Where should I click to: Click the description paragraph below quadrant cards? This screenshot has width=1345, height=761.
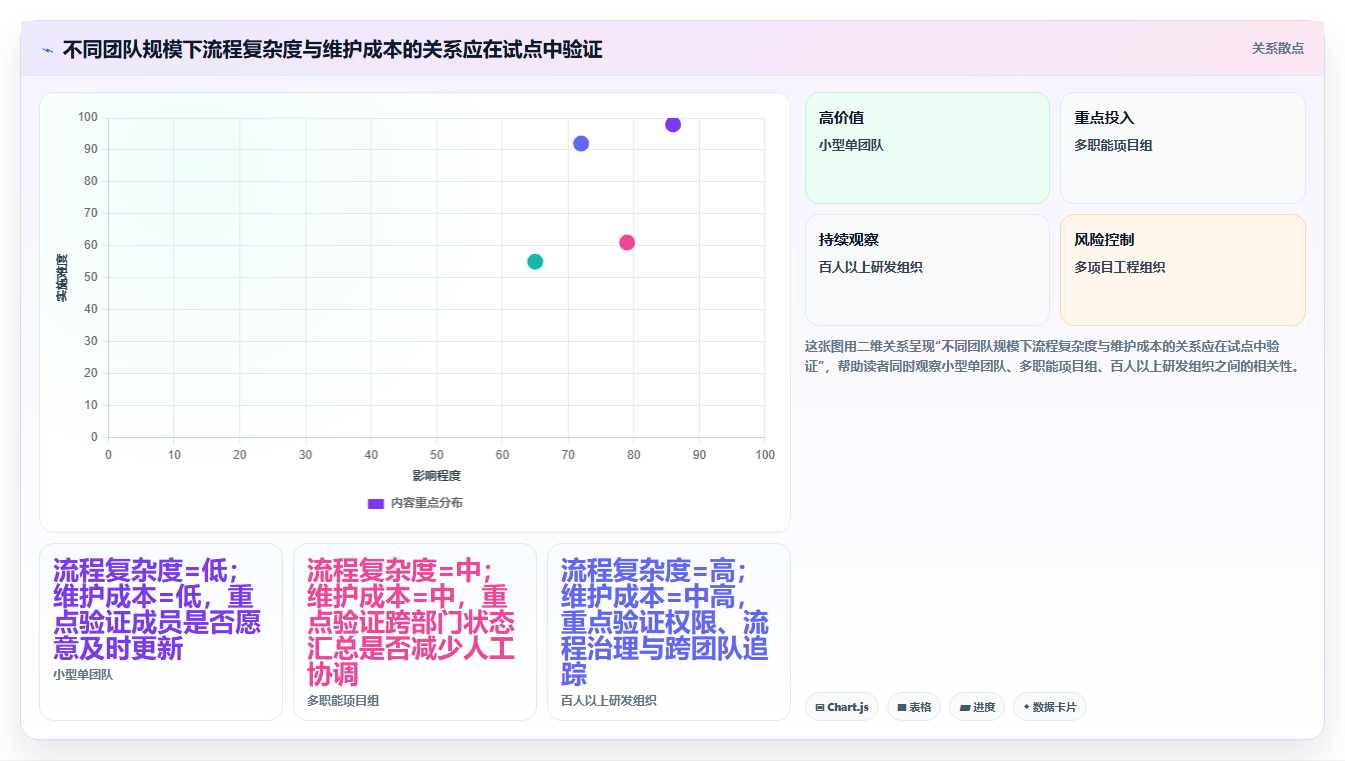point(1055,356)
